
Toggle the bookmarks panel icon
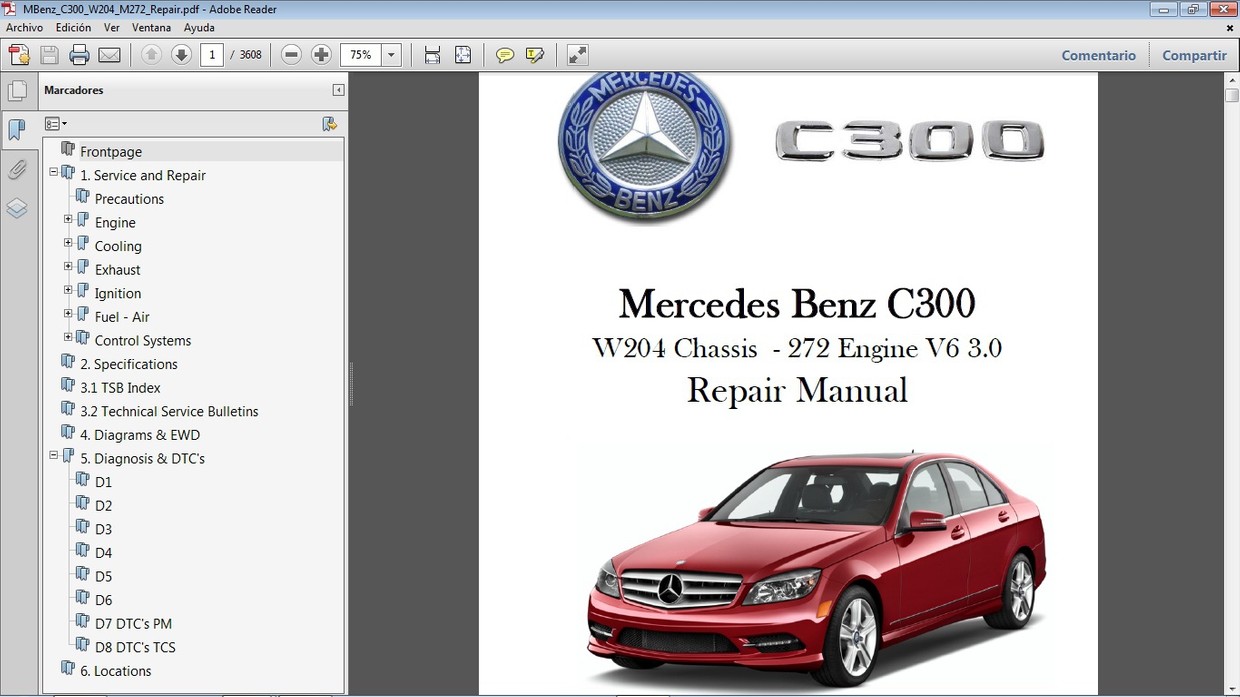17,130
